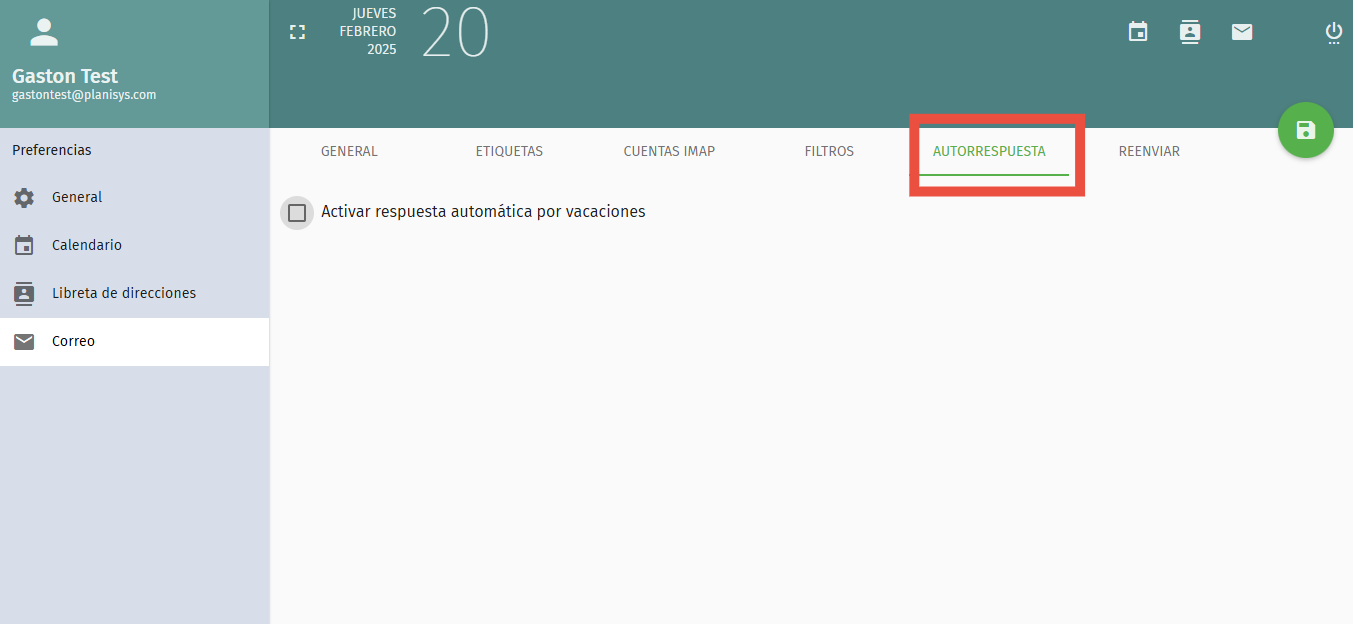Click the Preferencias heading

(x=50, y=149)
